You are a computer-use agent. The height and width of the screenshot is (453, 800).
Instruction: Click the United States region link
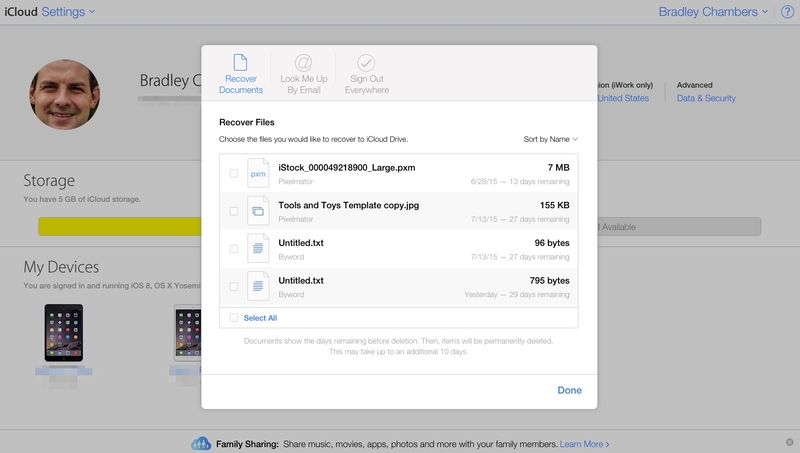(x=623, y=98)
